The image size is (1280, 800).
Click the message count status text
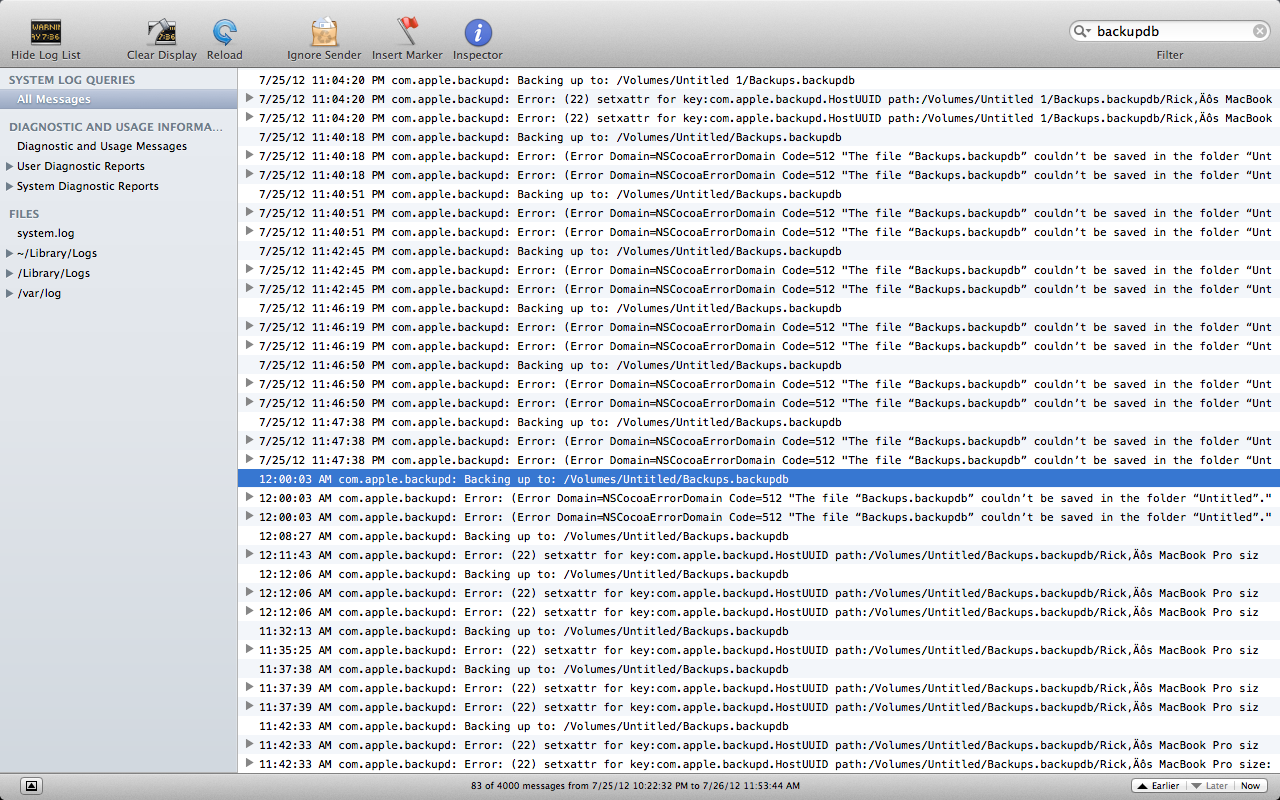(x=635, y=786)
